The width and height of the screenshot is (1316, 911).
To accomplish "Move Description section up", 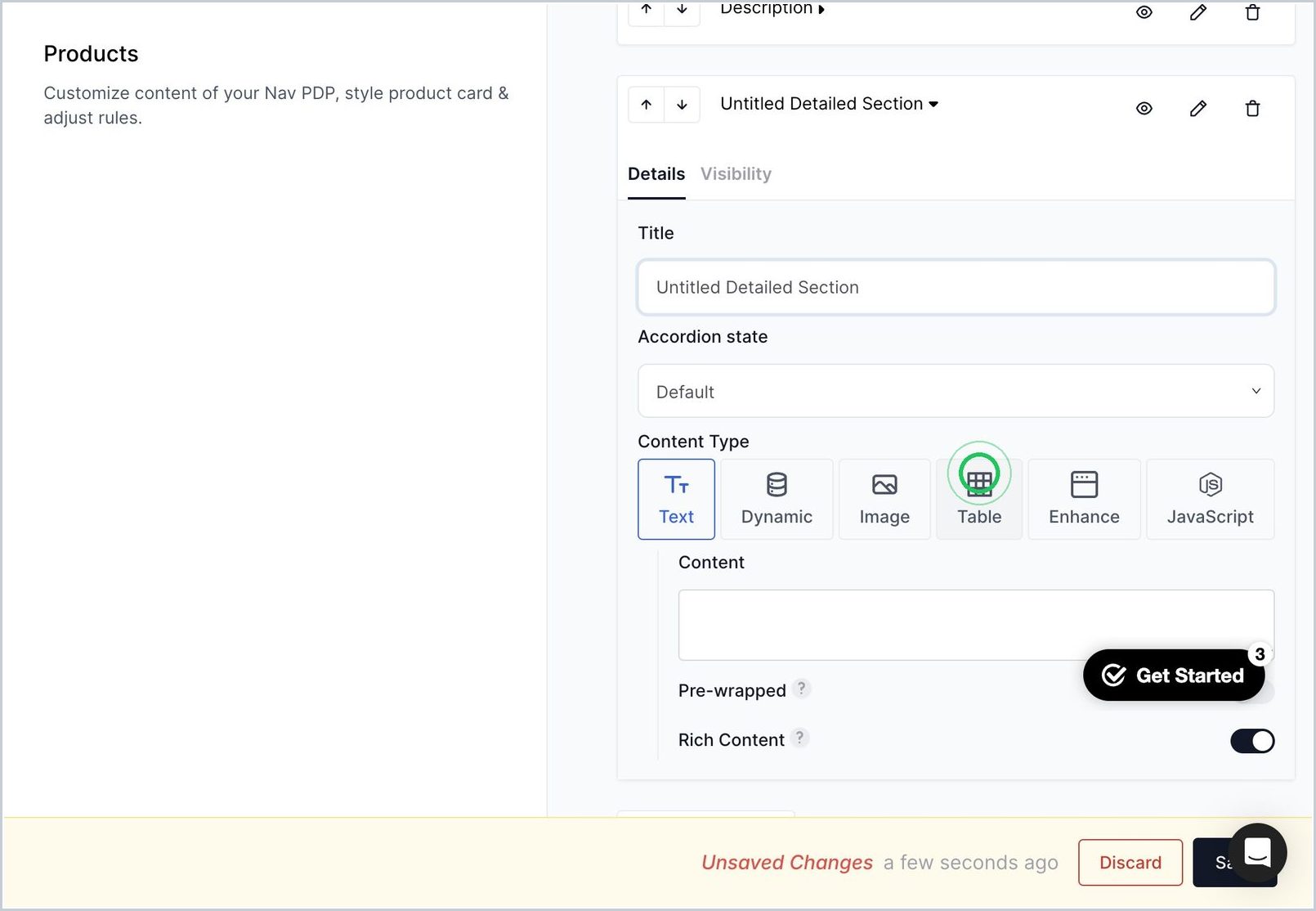I will pos(647,11).
